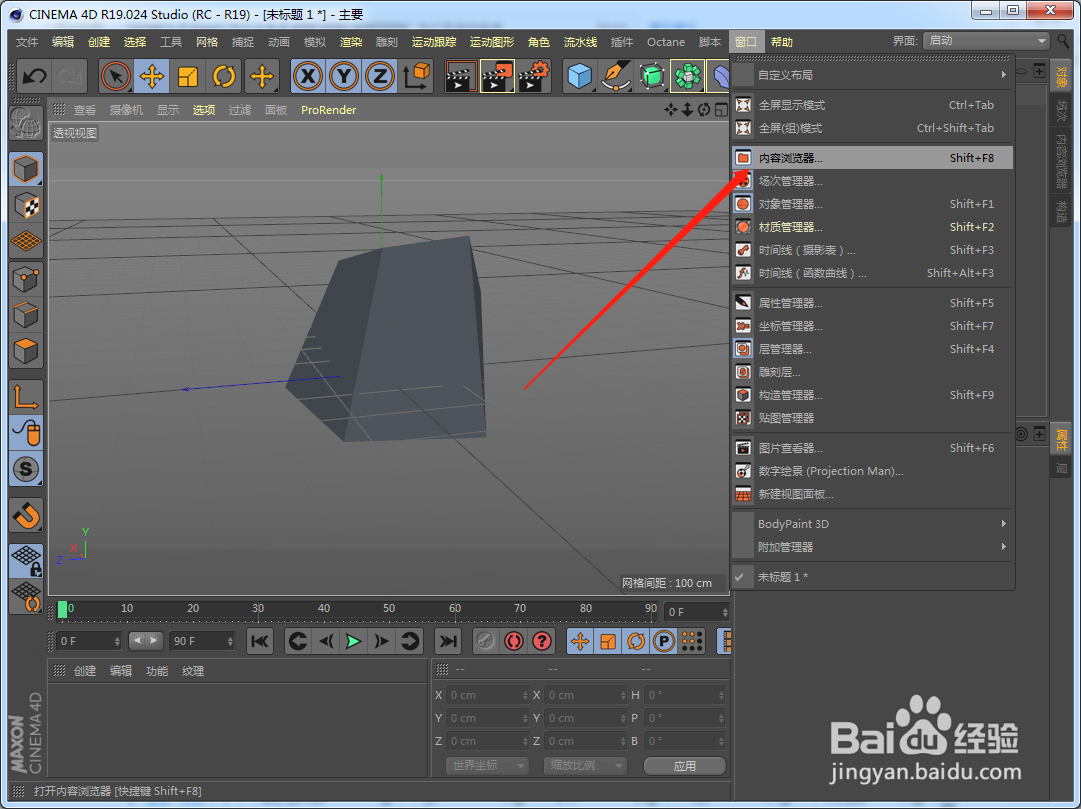Toggle the X axis lock
This screenshot has height=809, width=1081.
coord(307,76)
